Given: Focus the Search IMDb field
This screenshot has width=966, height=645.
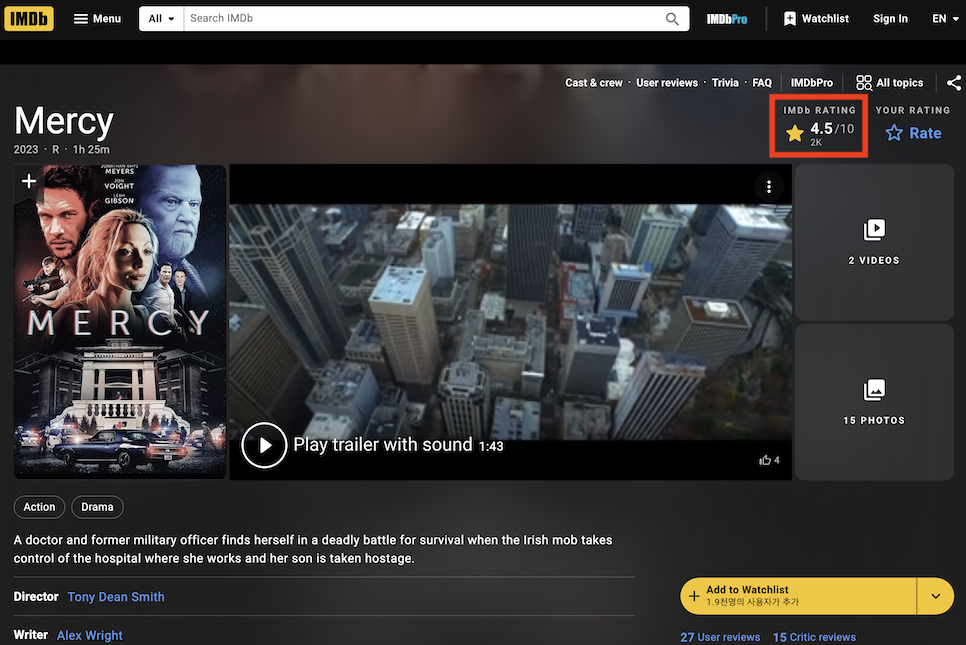Looking at the screenshot, I should (423, 18).
